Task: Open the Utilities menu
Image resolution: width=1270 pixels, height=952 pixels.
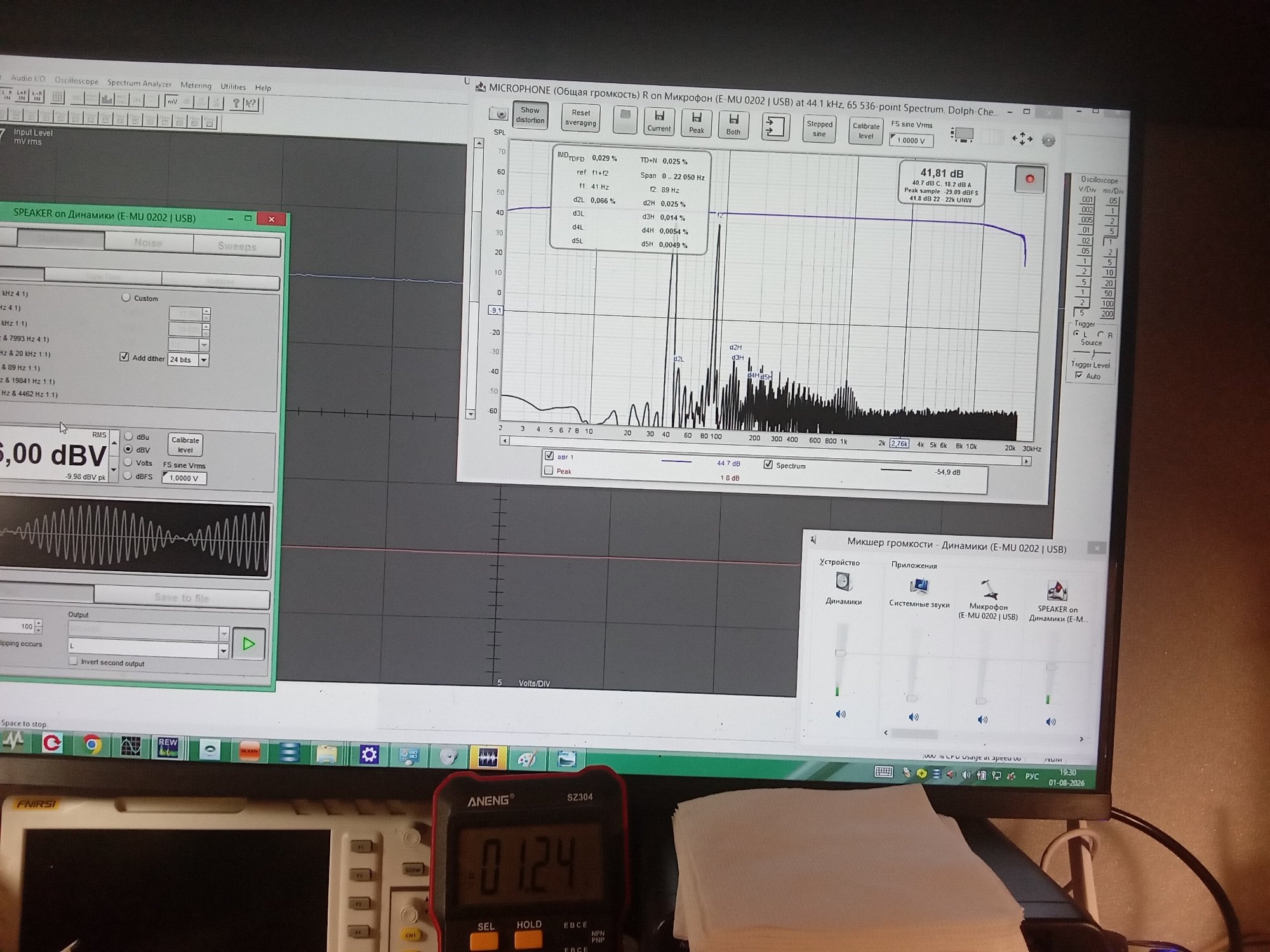Action: 233,86
